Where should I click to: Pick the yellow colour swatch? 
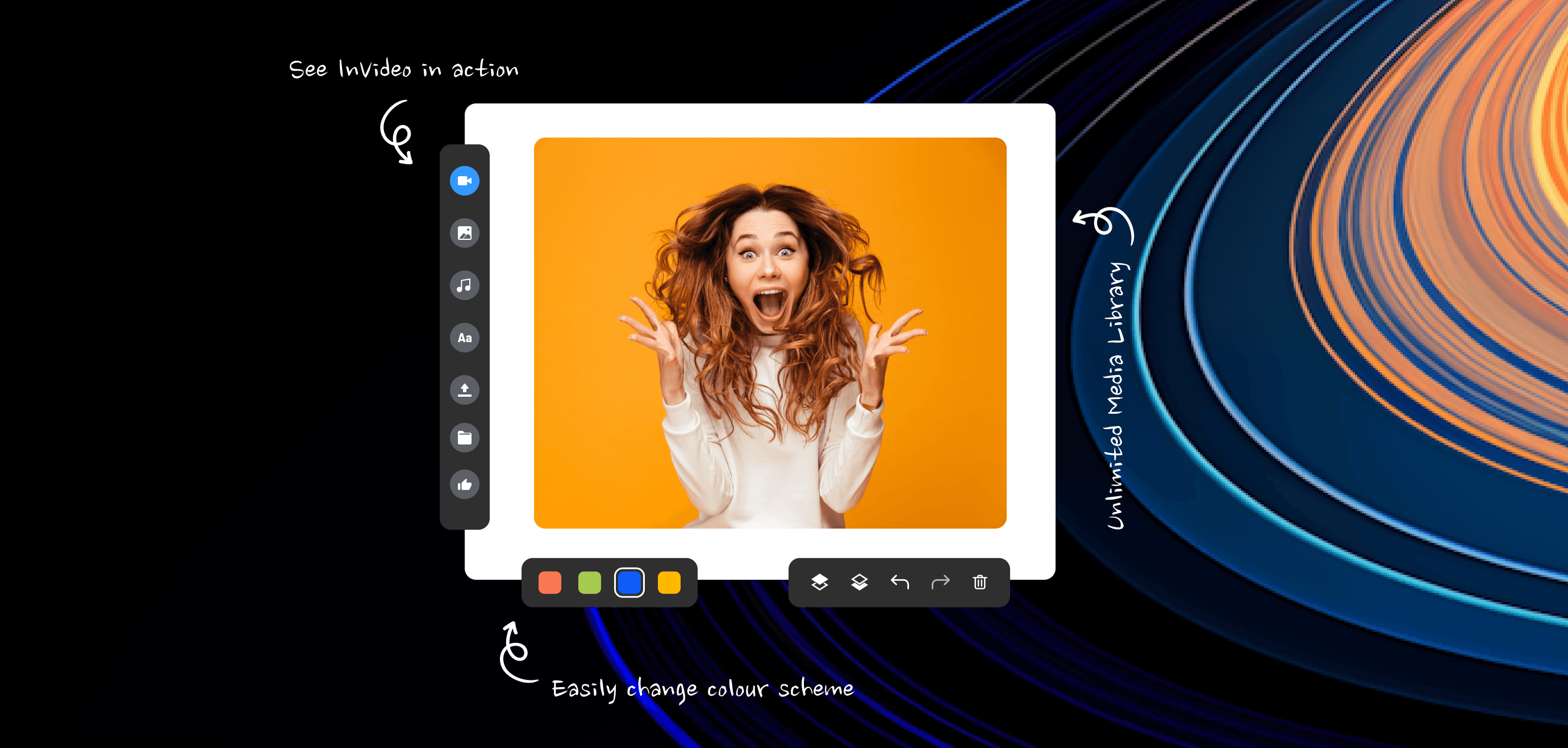(669, 583)
